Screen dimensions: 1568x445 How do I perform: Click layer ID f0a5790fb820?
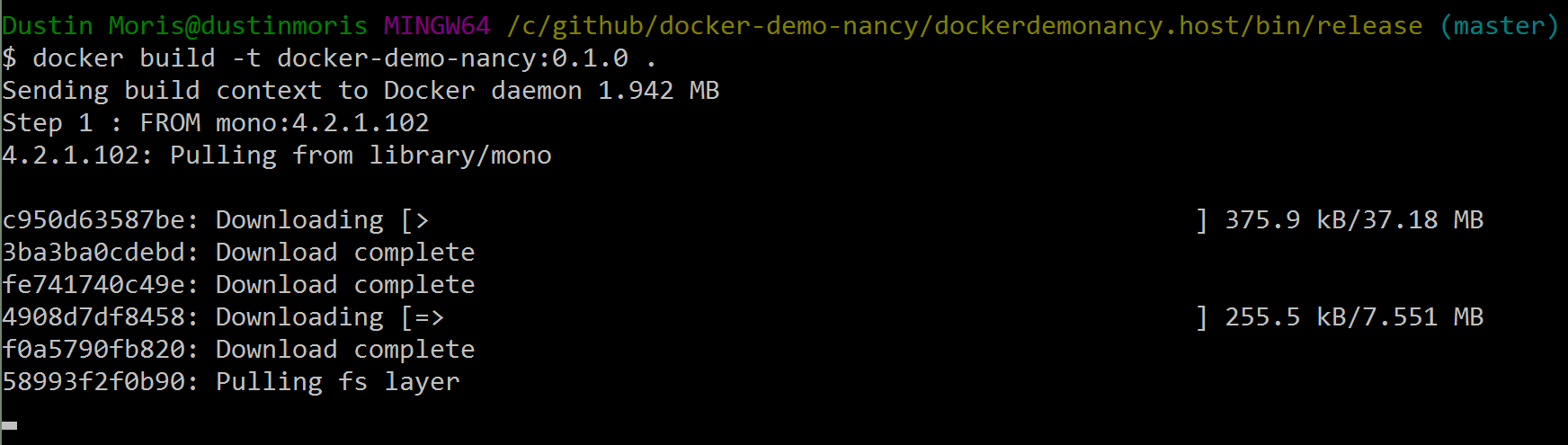[94, 350]
